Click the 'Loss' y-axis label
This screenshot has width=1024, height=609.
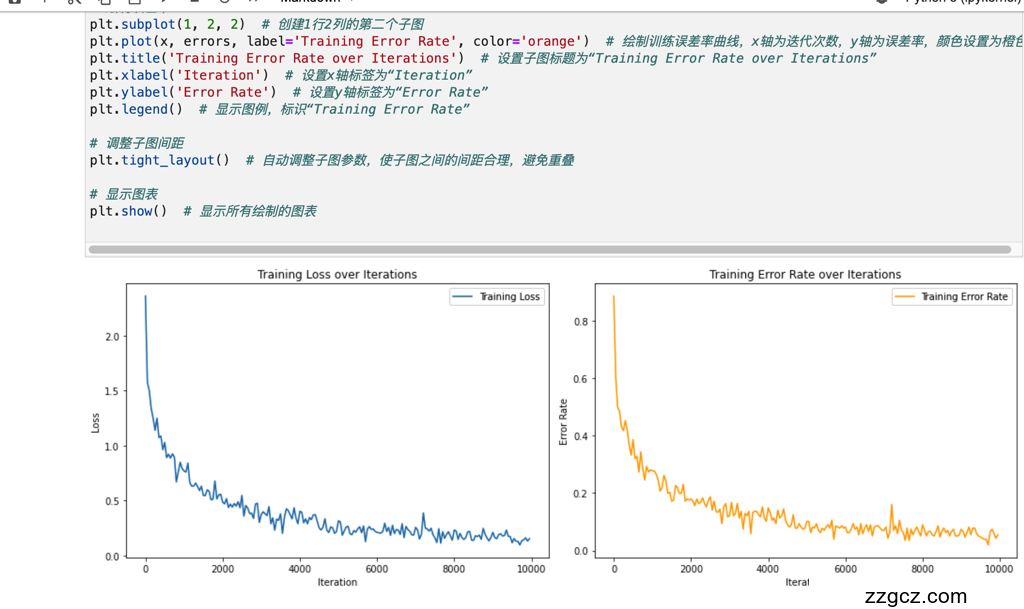[x=96, y=422]
